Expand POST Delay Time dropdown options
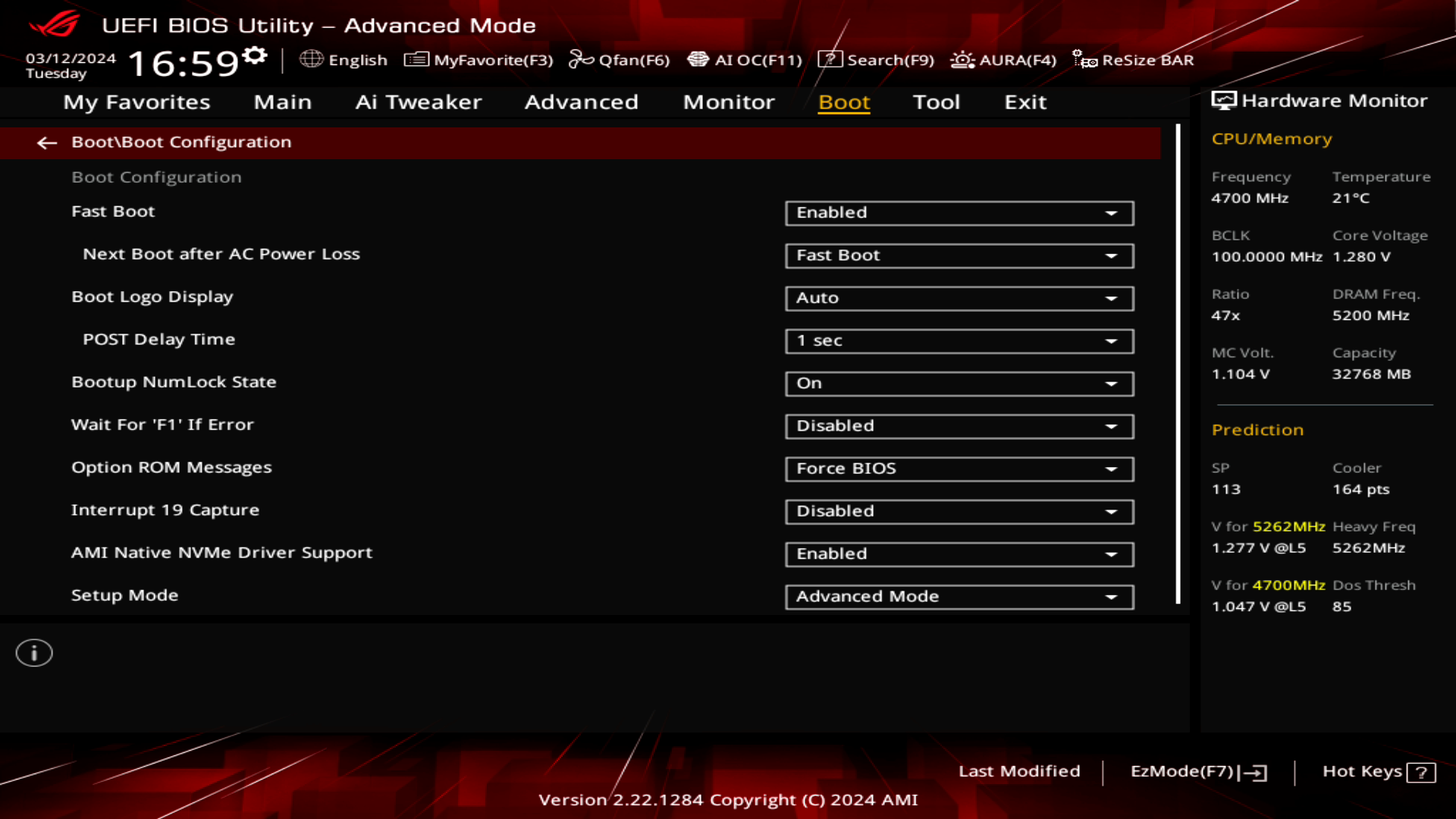The height and width of the screenshot is (819, 1456). click(x=1112, y=340)
